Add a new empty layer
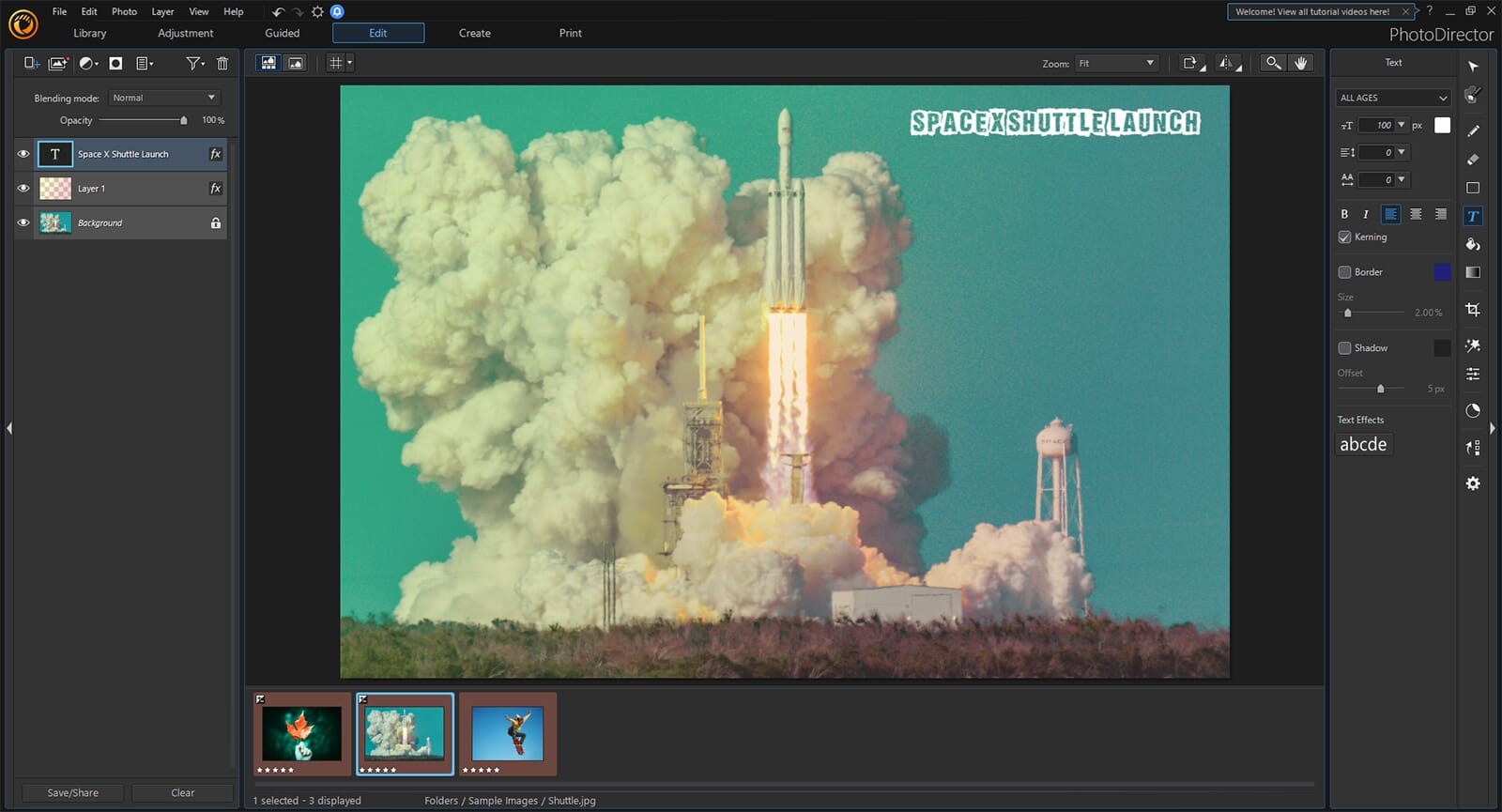 click(31, 63)
